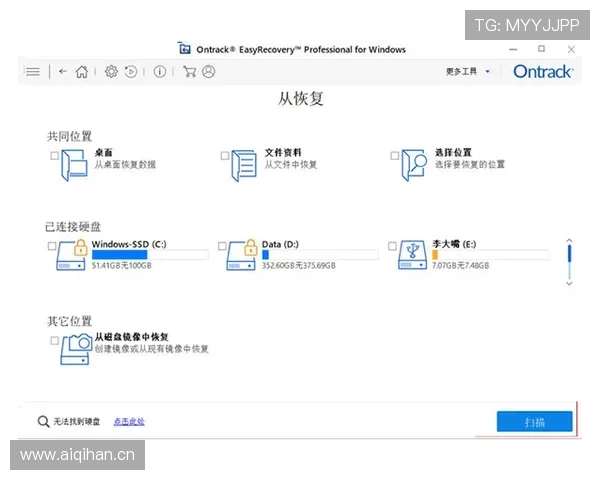The width and height of the screenshot is (600, 480).
Task: Maximize the EasyRecovery window
Action: [541, 49]
